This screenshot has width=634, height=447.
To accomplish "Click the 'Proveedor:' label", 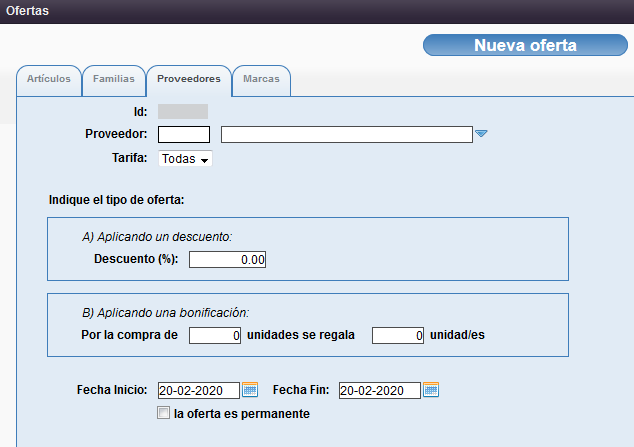I will 116,134.
